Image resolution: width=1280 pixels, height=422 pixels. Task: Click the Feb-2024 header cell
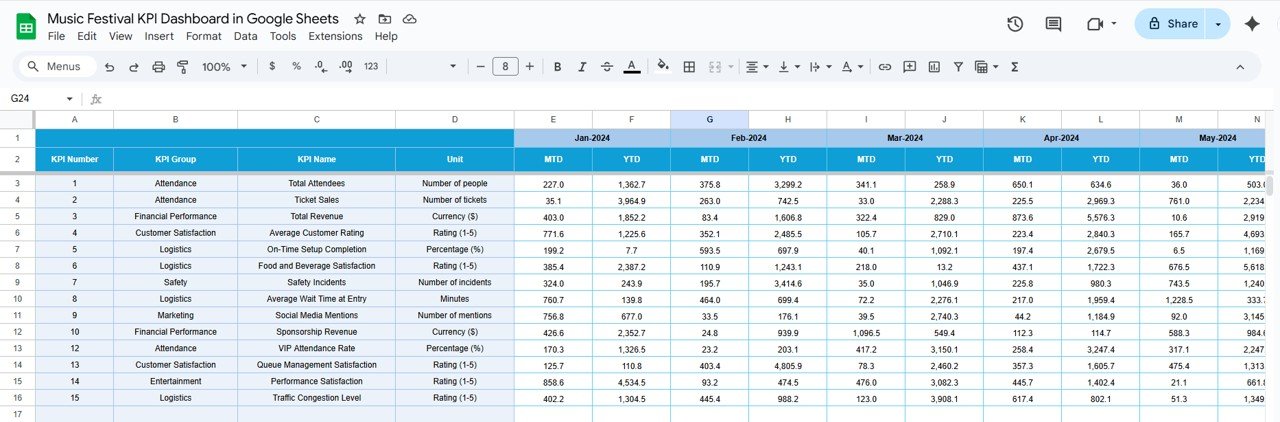(748, 138)
